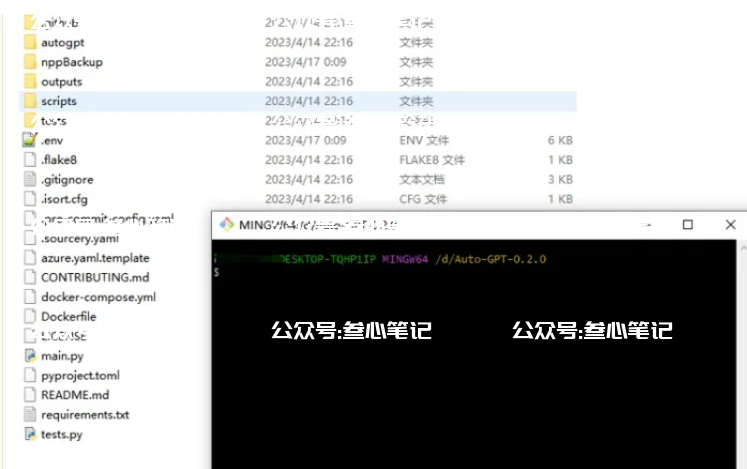Click the nppBackup folder icon
Viewport: 747px width, 469px height.
coord(30,61)
